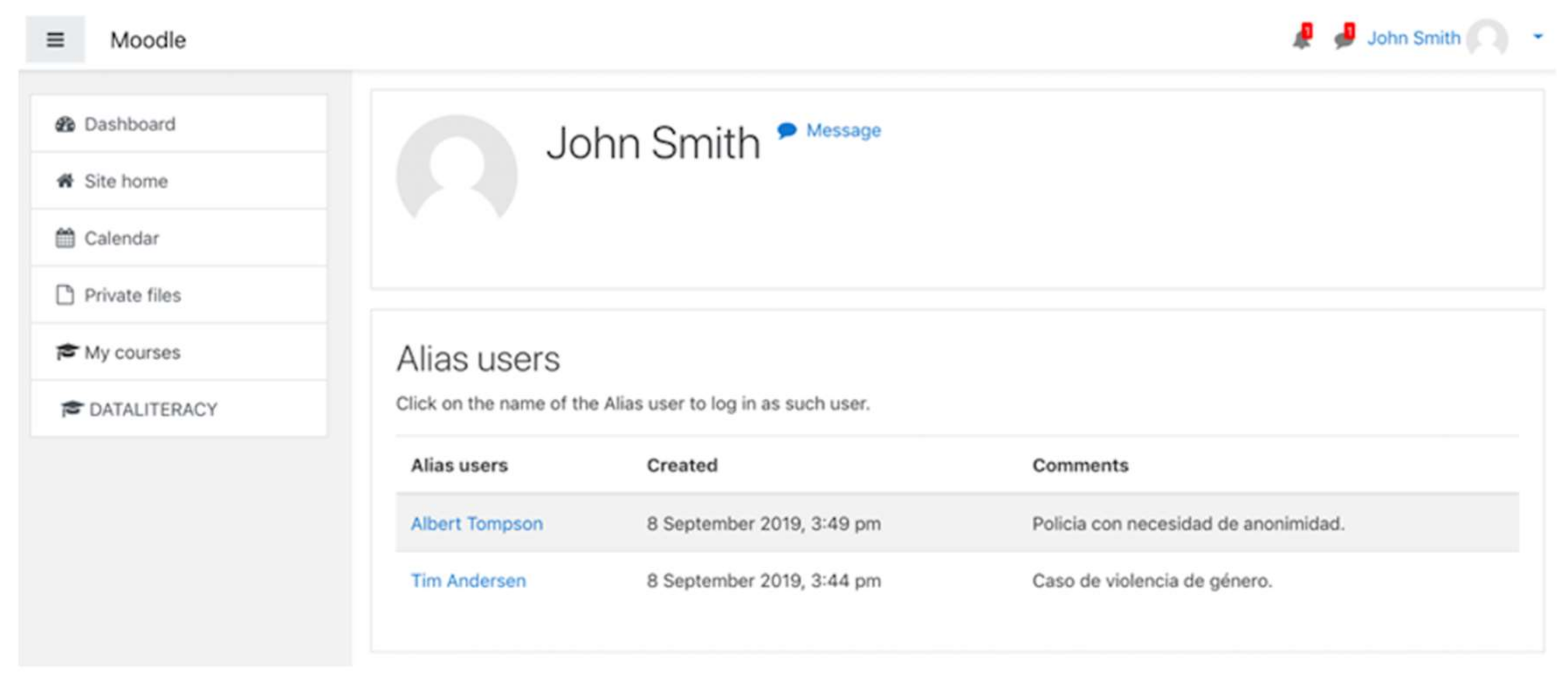The height and width of the screenshot is (683, 1568).
Task: Click 'Policía con necesidad de anonimidad.' comment
Action: (x=1188, y=524)
